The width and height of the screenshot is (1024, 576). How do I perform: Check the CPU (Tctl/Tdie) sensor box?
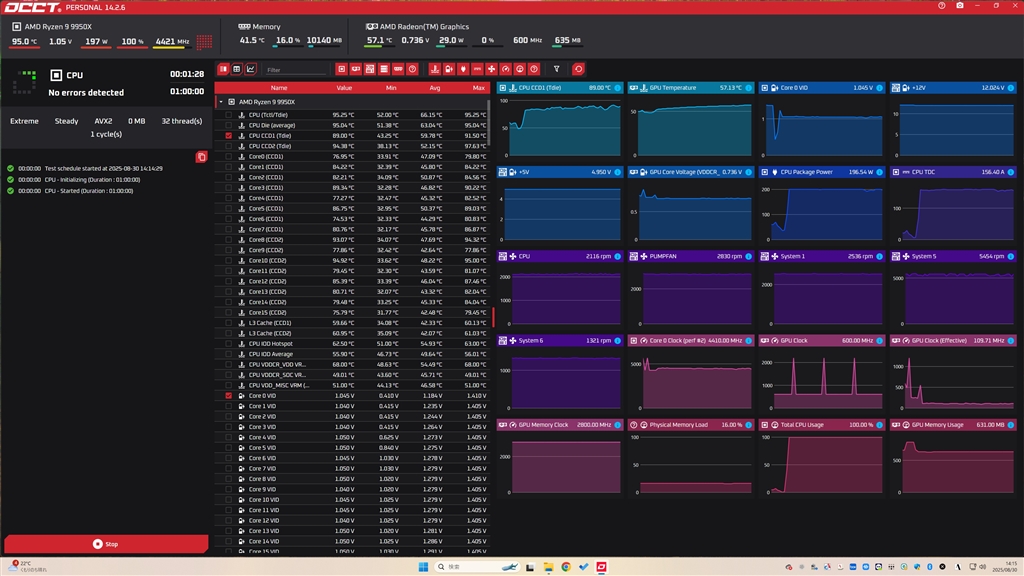click(x=229, y=115)
